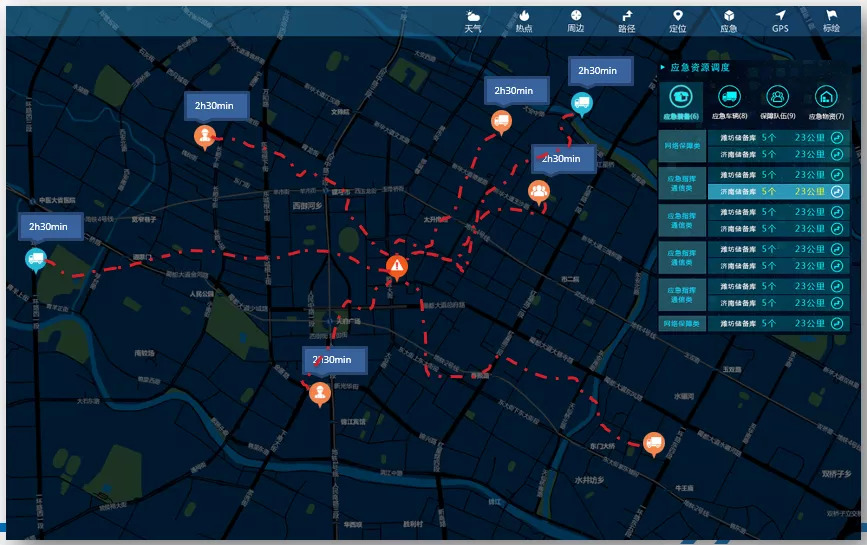Image resolution: width=867 pixels, height=545 pixels.
Task: Switch to the 保障队伍(9) tab
Action: [777, 103]
